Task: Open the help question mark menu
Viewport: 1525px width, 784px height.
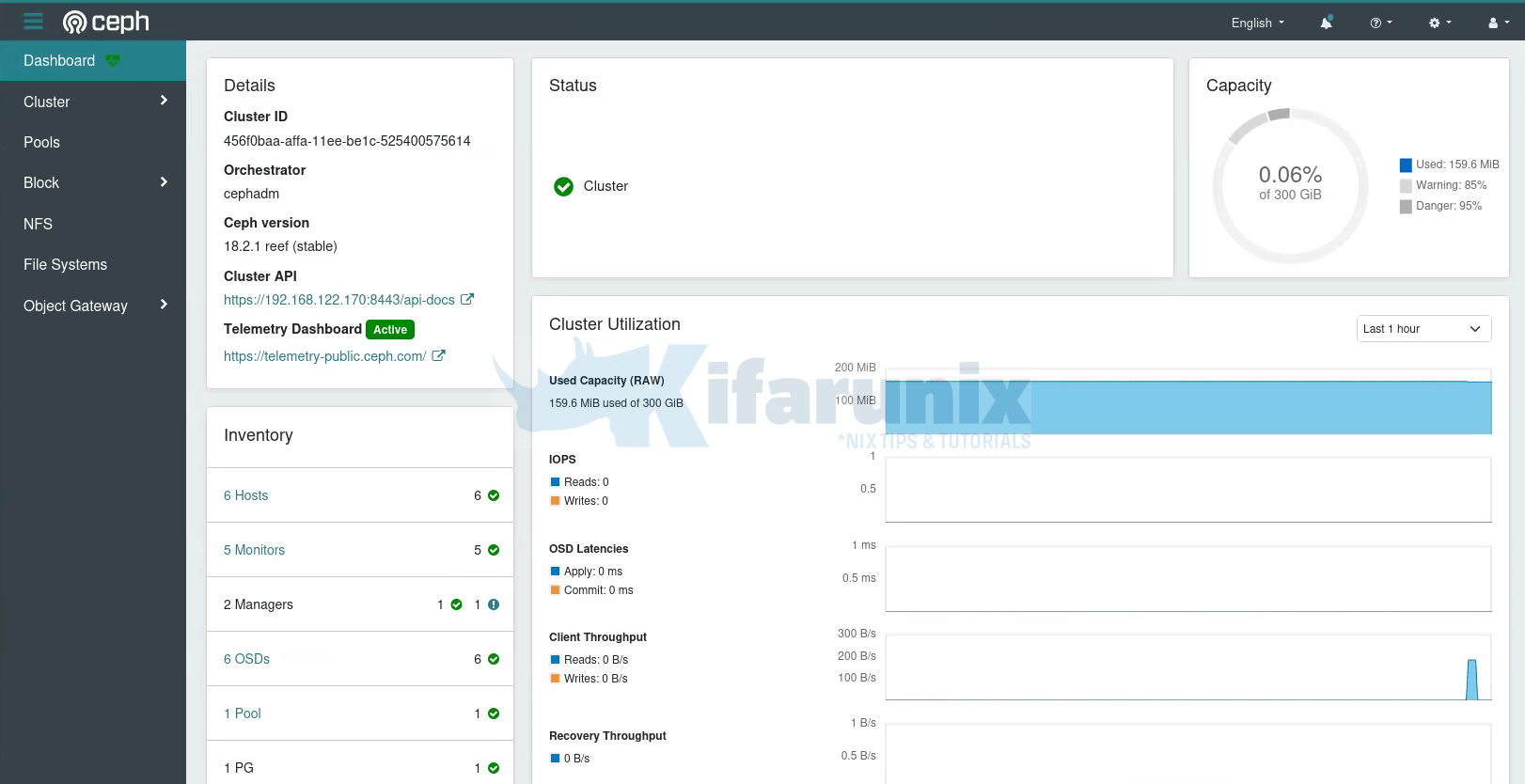Action: click(1380, 23)
